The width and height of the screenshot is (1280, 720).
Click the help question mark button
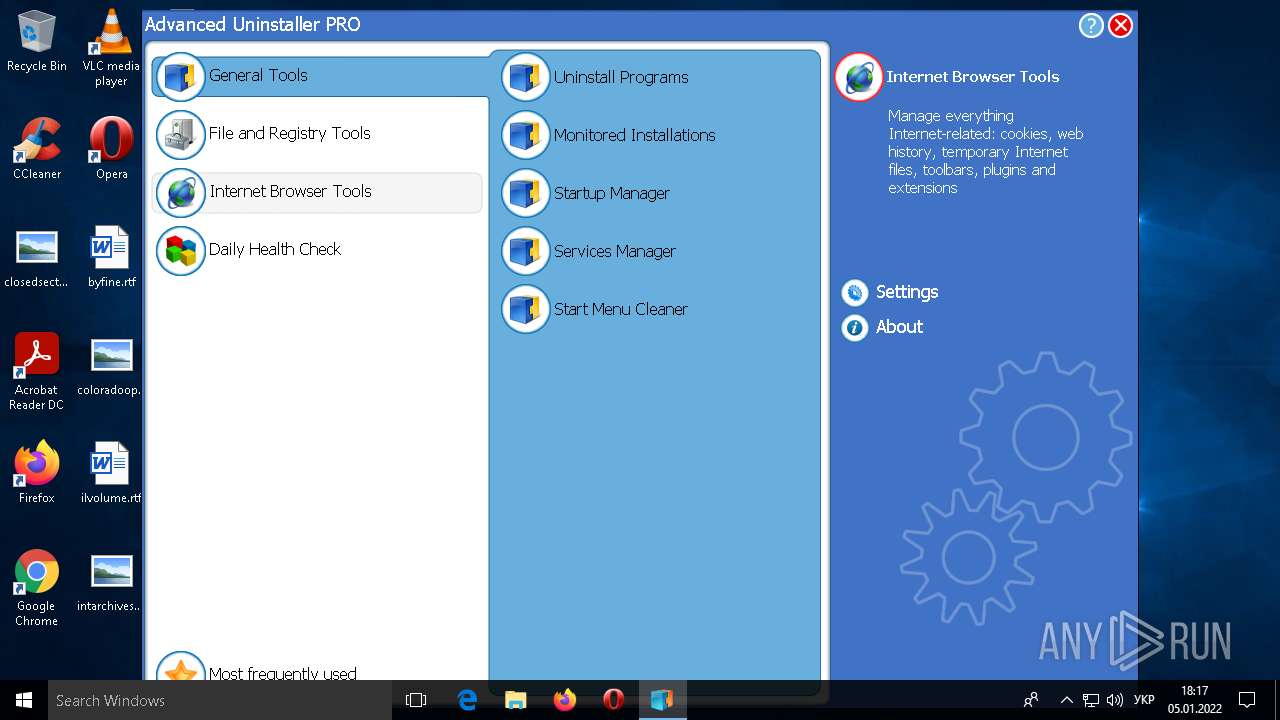pyautogui.click(x=1091, y=26)
